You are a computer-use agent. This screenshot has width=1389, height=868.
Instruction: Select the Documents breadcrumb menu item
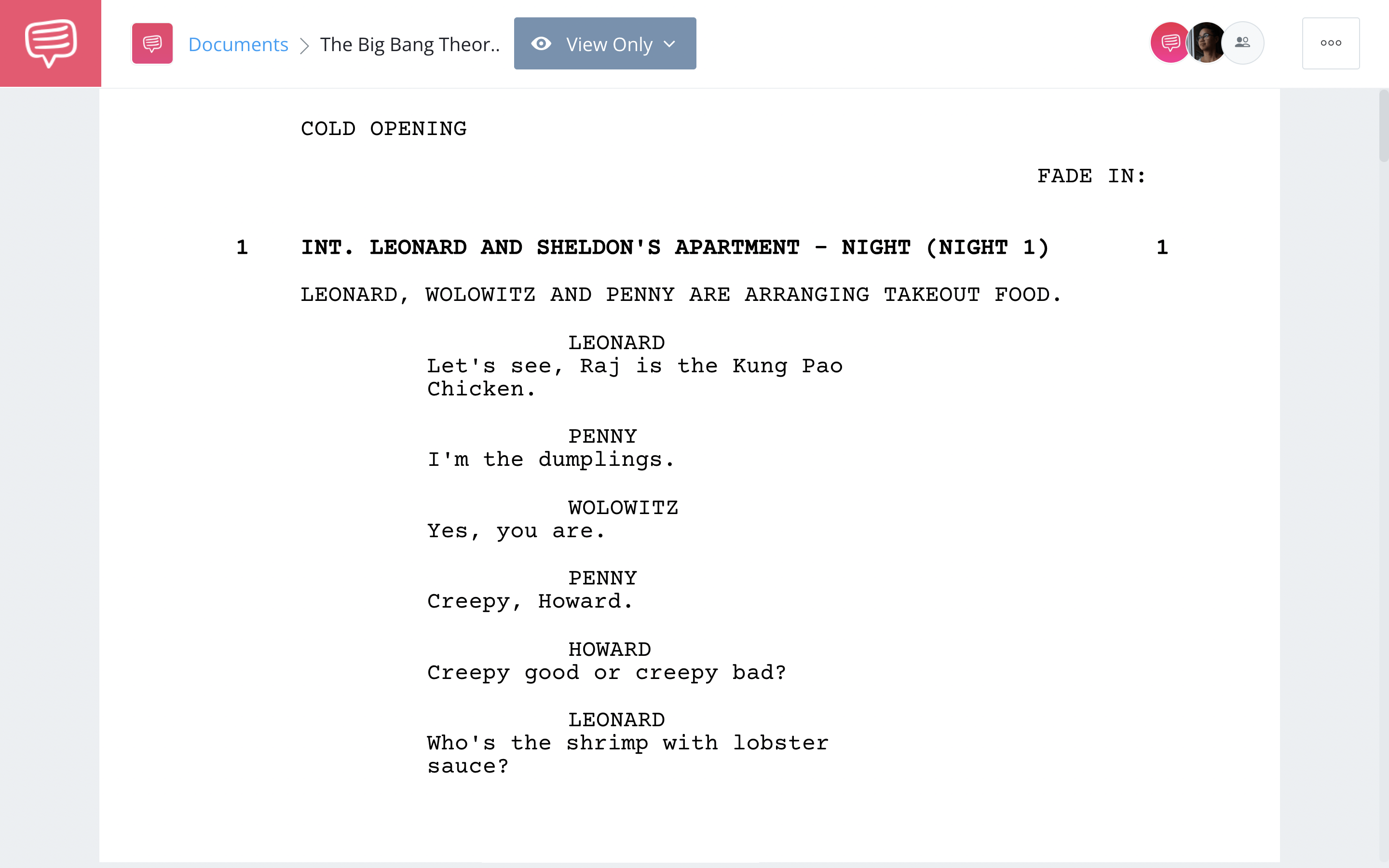(x=237, y=43)
